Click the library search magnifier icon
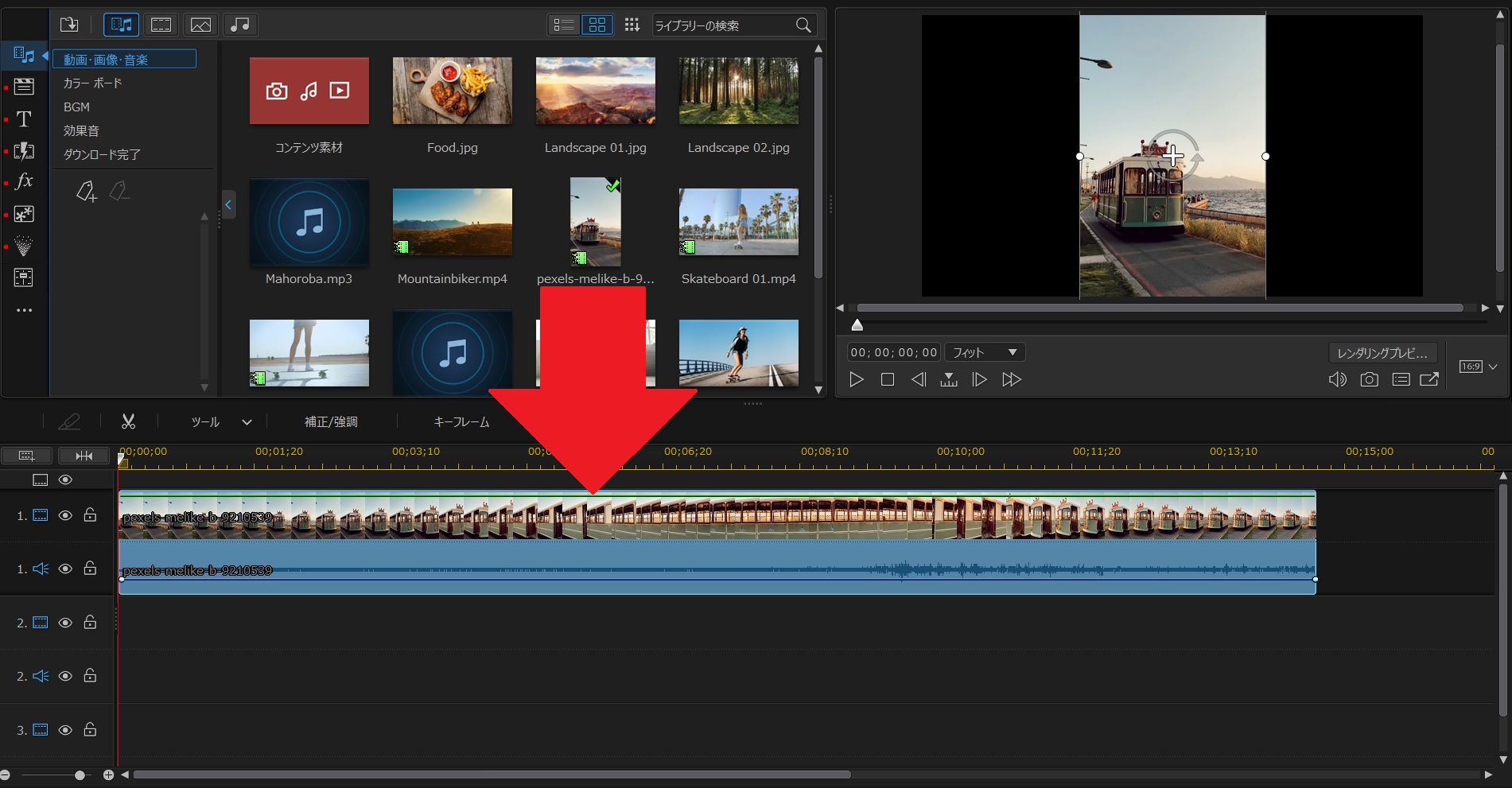Screen dimensions: 1512x788 [803, 25]
